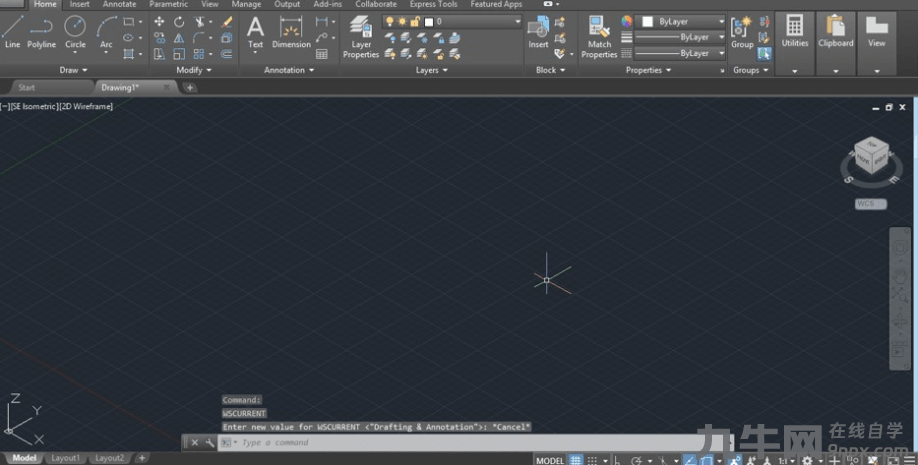Expand the Block panel
The image size is (918, 465).
click(x=550, y=70)
